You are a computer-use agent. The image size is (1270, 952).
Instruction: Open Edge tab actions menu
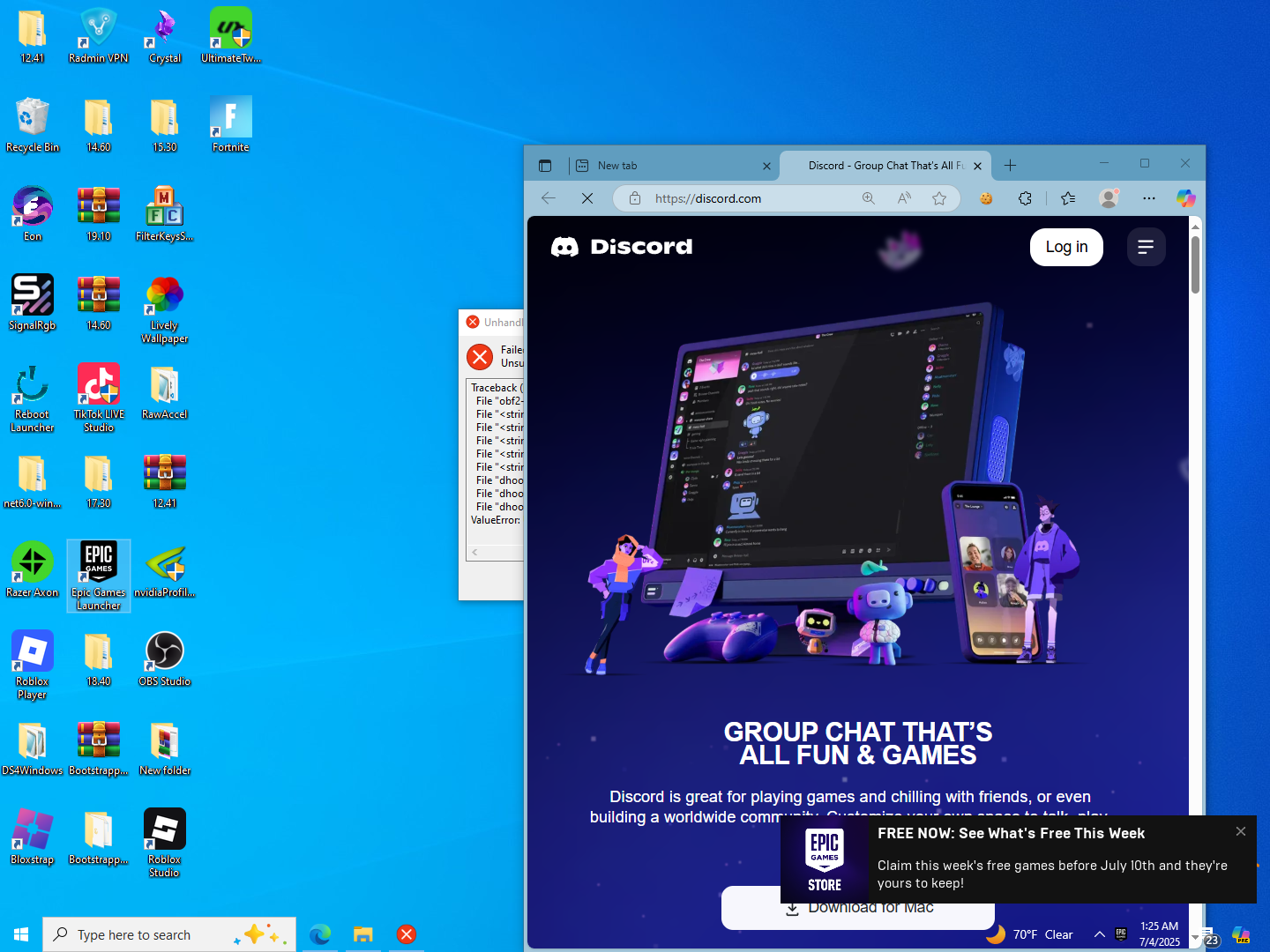(x=545, y=166)
